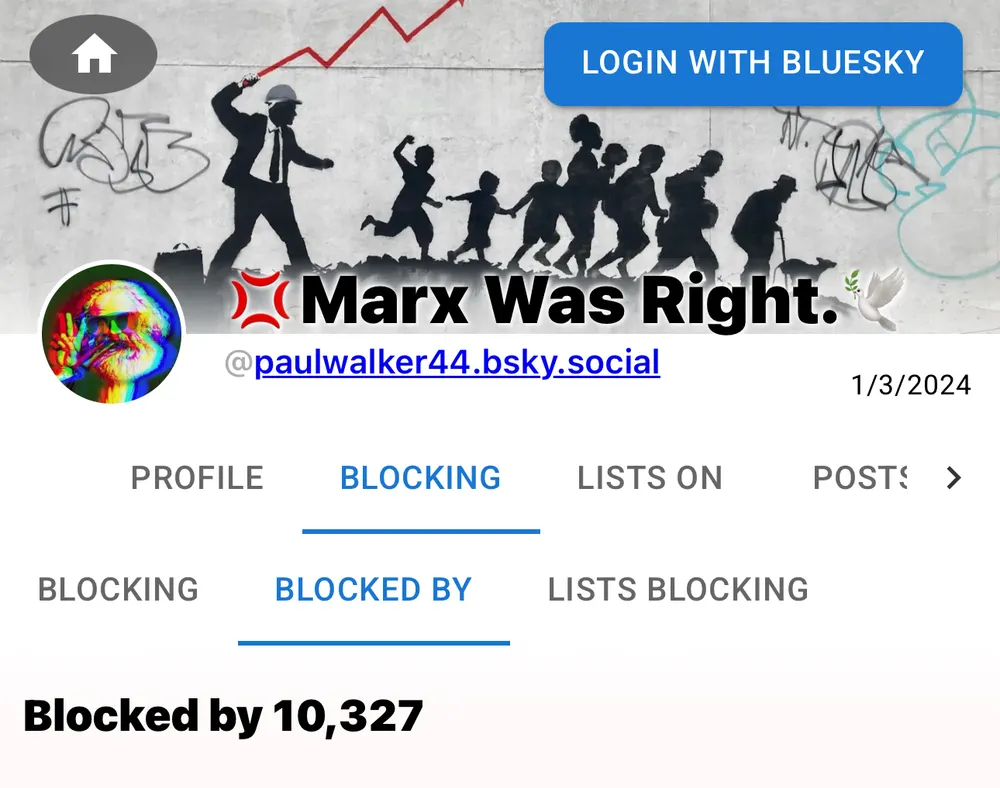Open the Posts tab
This screenshot has width=1000, height=788.
860,478
